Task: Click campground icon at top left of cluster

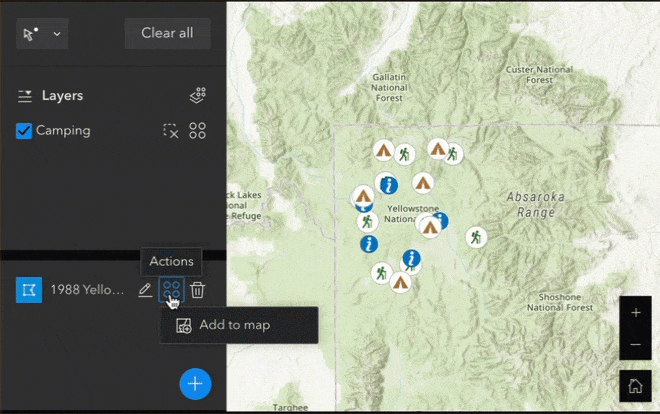Action: (x=383, y=150)
